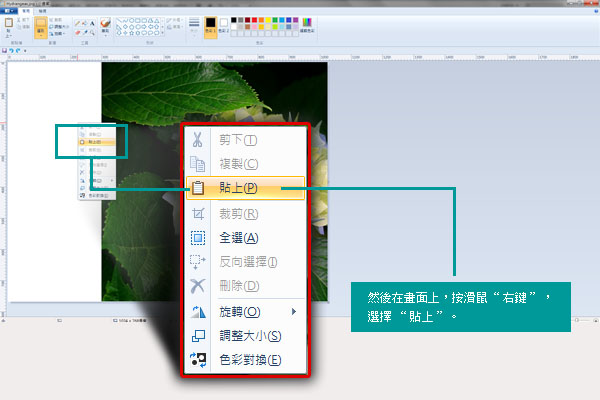Image resolution: width=600 pixels, height=400 pixels.
Task: Pick the purple swatch in the color palette
Action: tap(295, 20)
